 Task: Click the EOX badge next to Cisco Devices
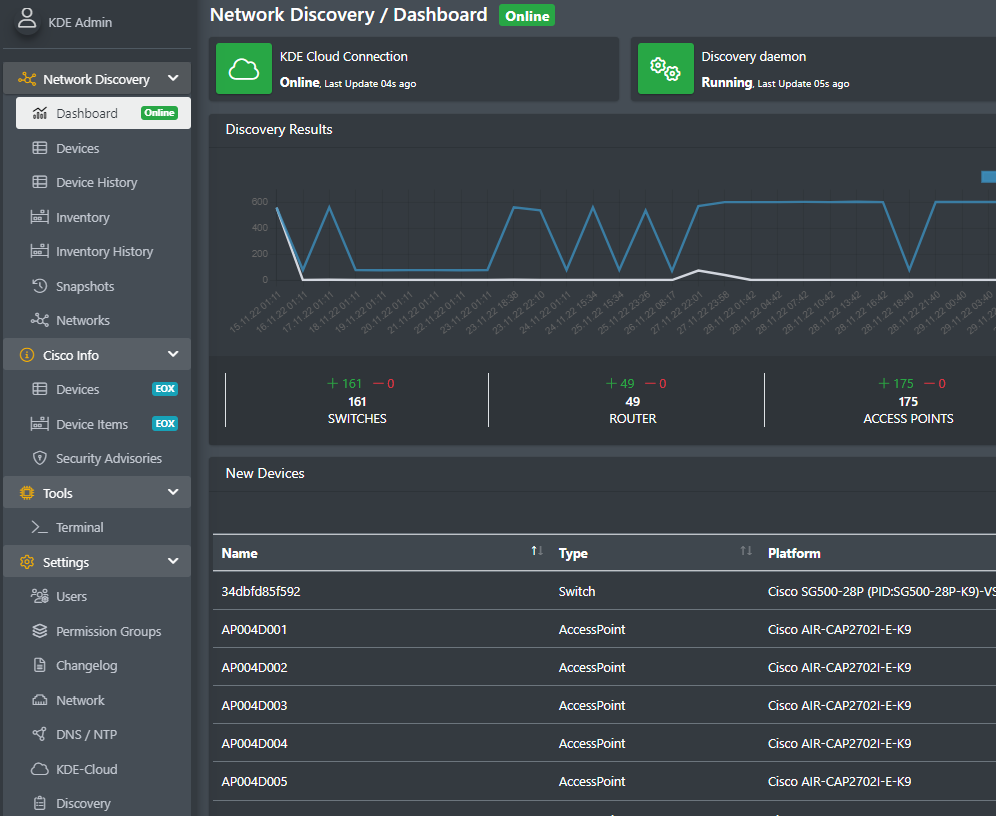[x=165, y=389]
